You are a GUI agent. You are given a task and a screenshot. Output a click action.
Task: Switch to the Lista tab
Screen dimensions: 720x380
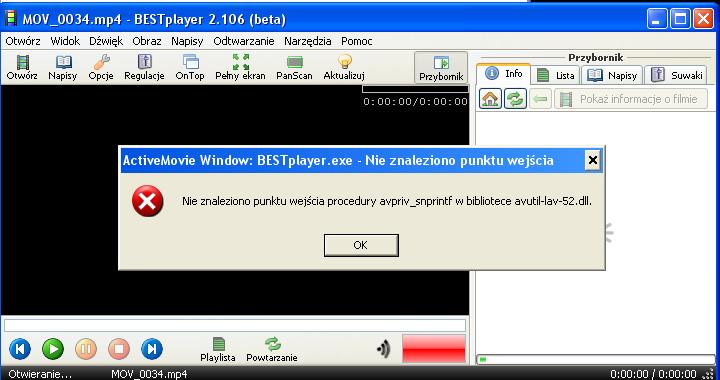pos(556,75)
